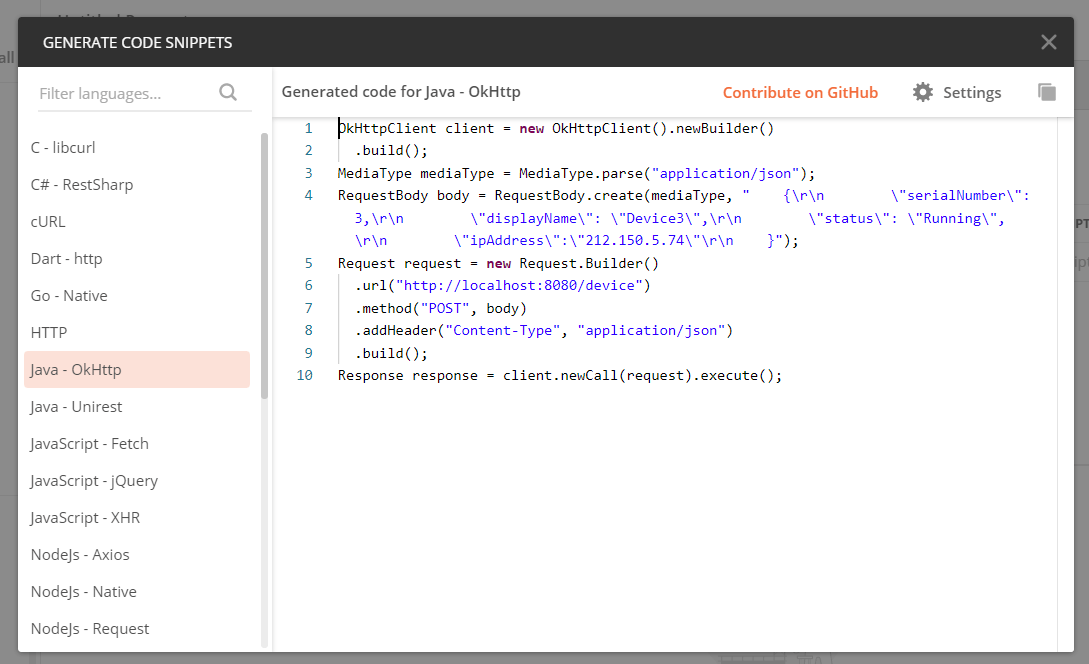Choose NodeJs - Request language

(x=137, y=629)
